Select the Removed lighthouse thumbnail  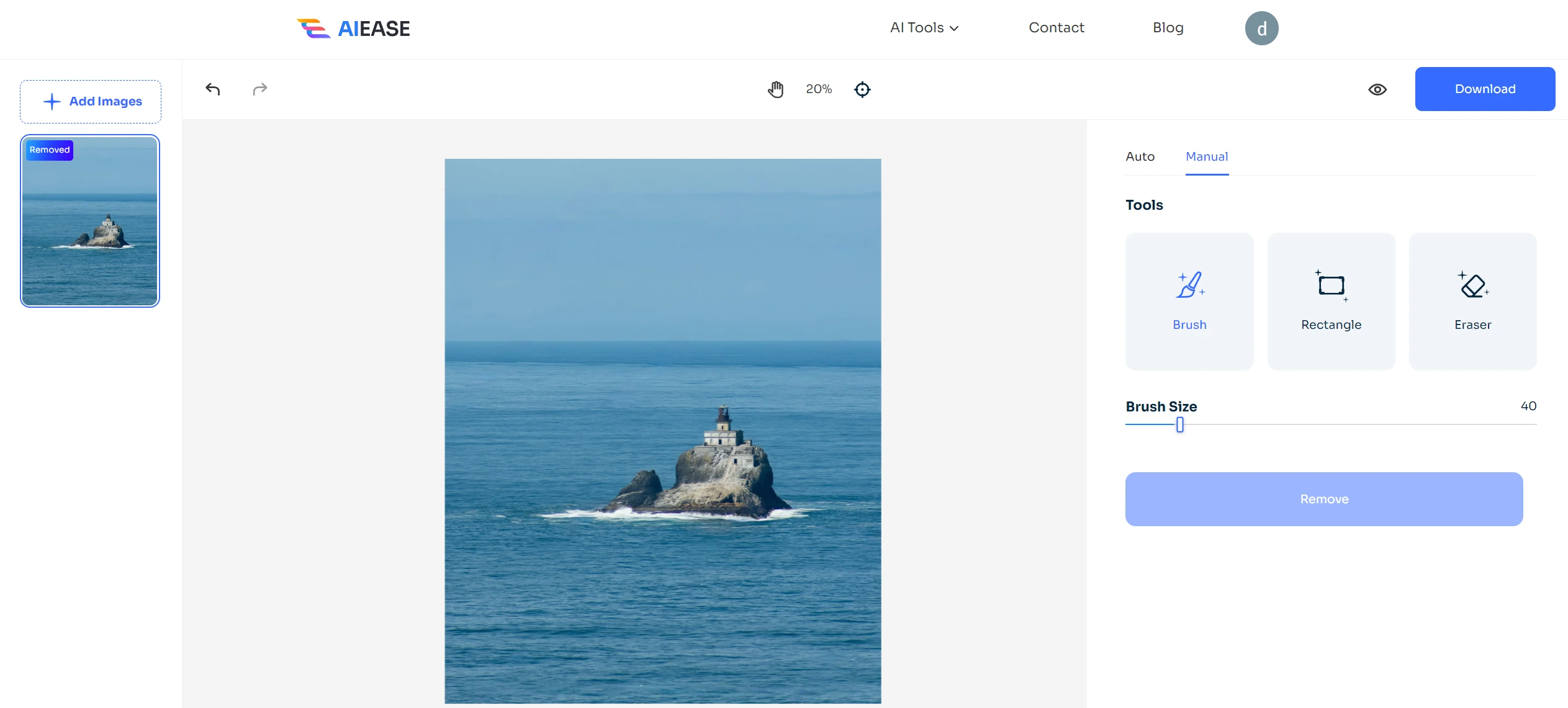[90, 222]
